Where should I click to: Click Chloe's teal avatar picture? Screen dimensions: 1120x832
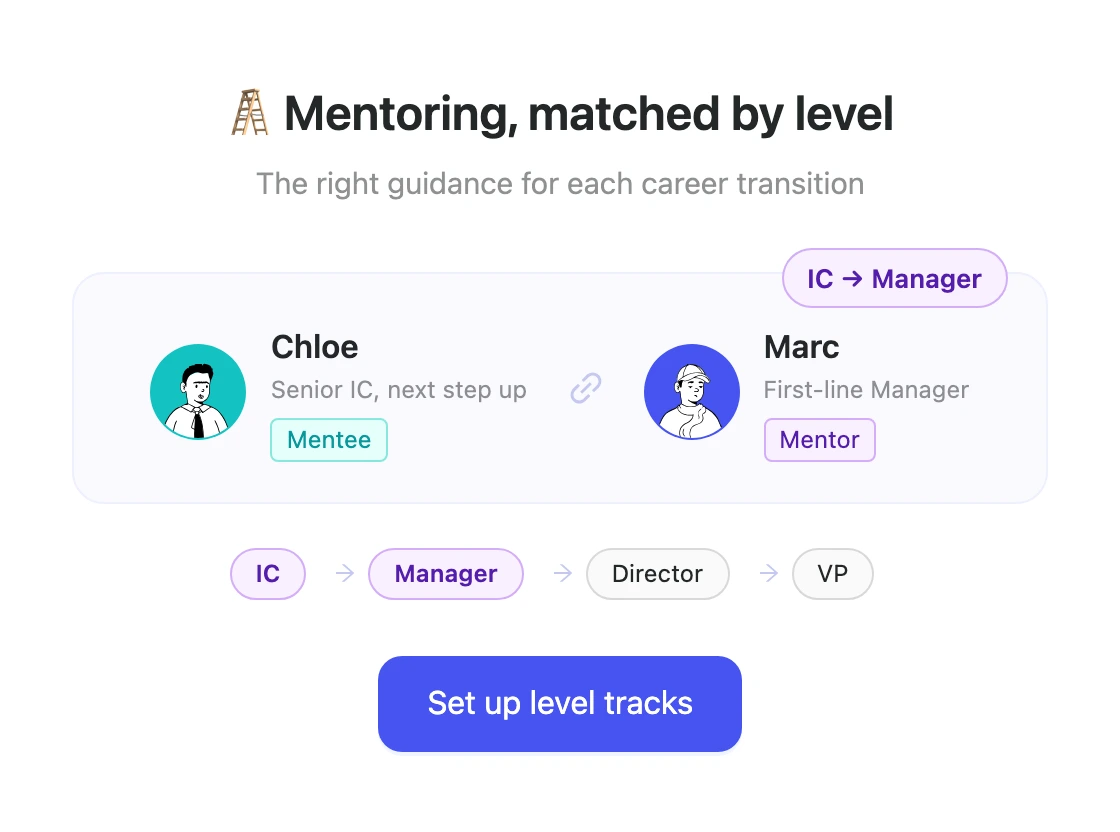click(x=198, y=391)
